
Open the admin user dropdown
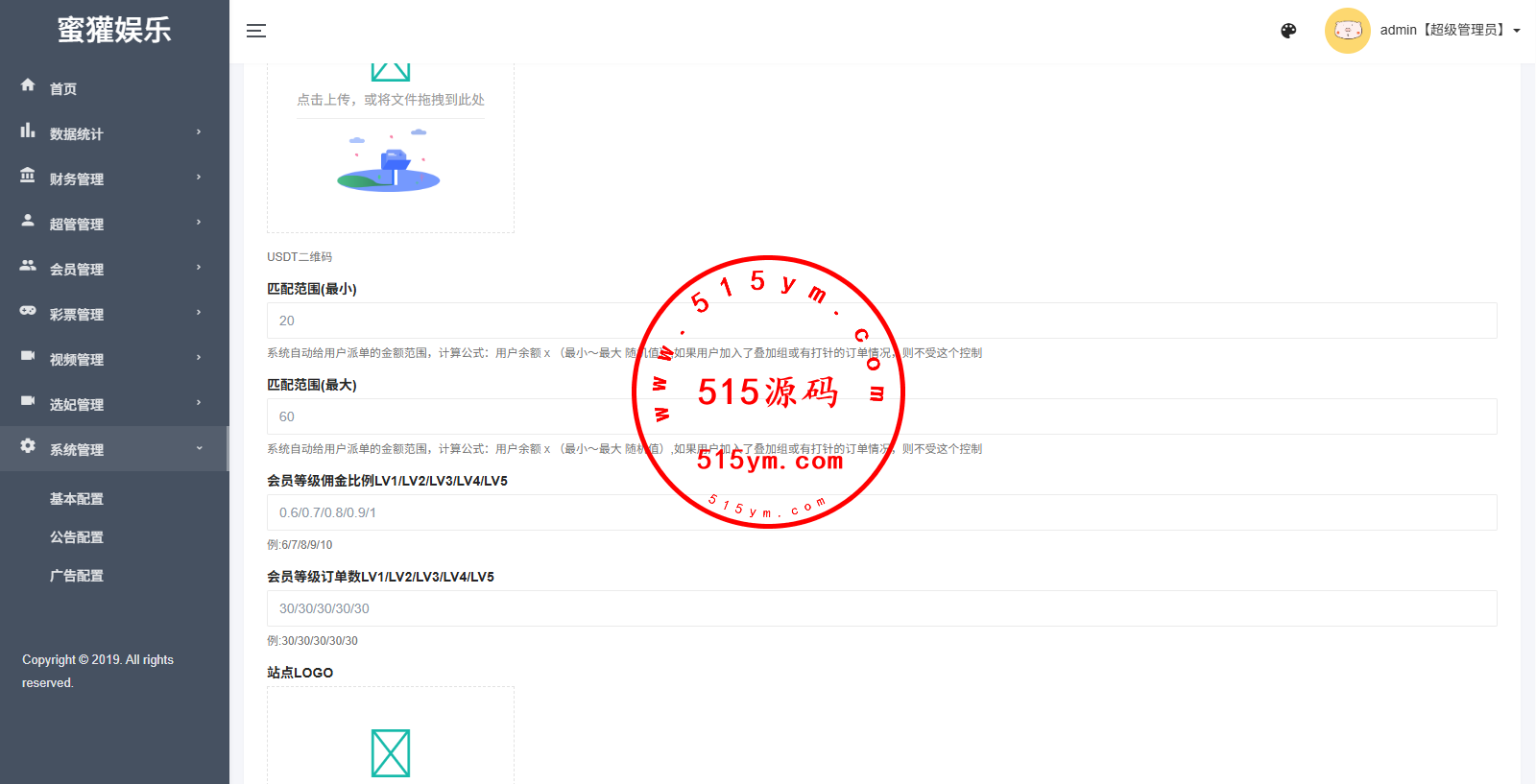[1450, 31]
